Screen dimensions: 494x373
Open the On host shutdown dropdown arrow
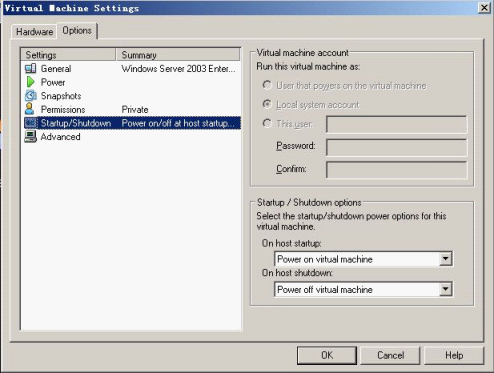(x=445, y=289)
